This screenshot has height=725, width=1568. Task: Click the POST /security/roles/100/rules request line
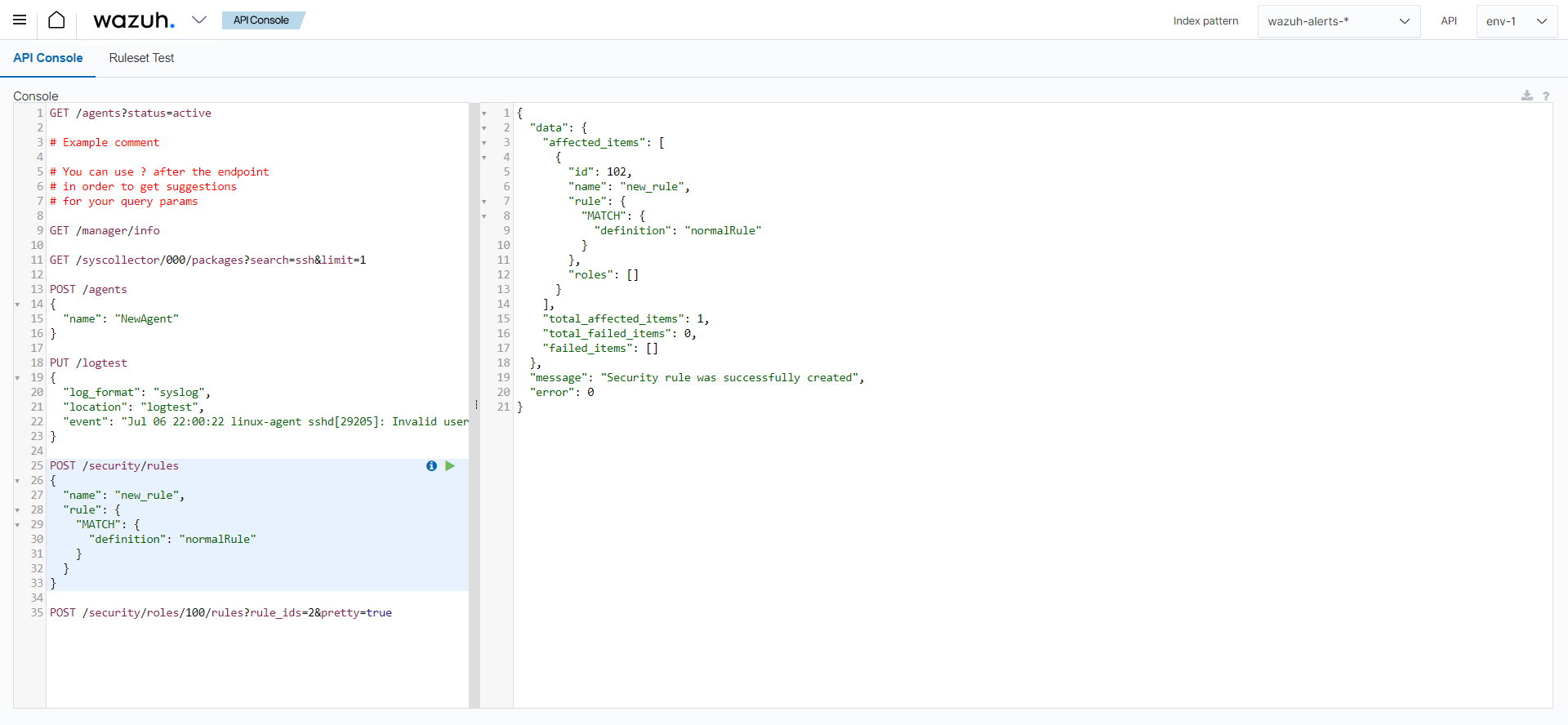[x=220, y=613]
